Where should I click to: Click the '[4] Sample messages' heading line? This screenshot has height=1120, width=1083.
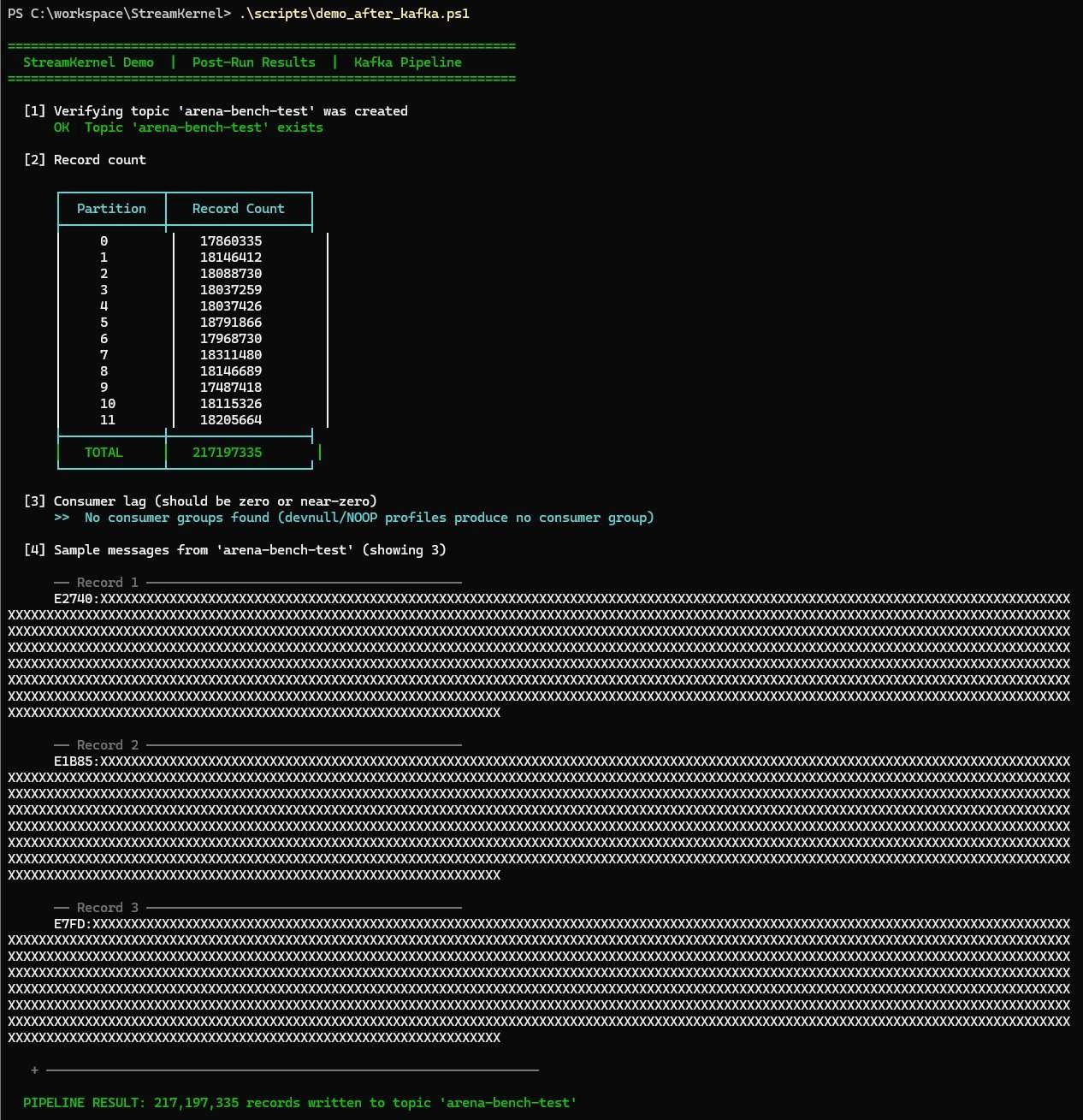[x=235, y=550]
